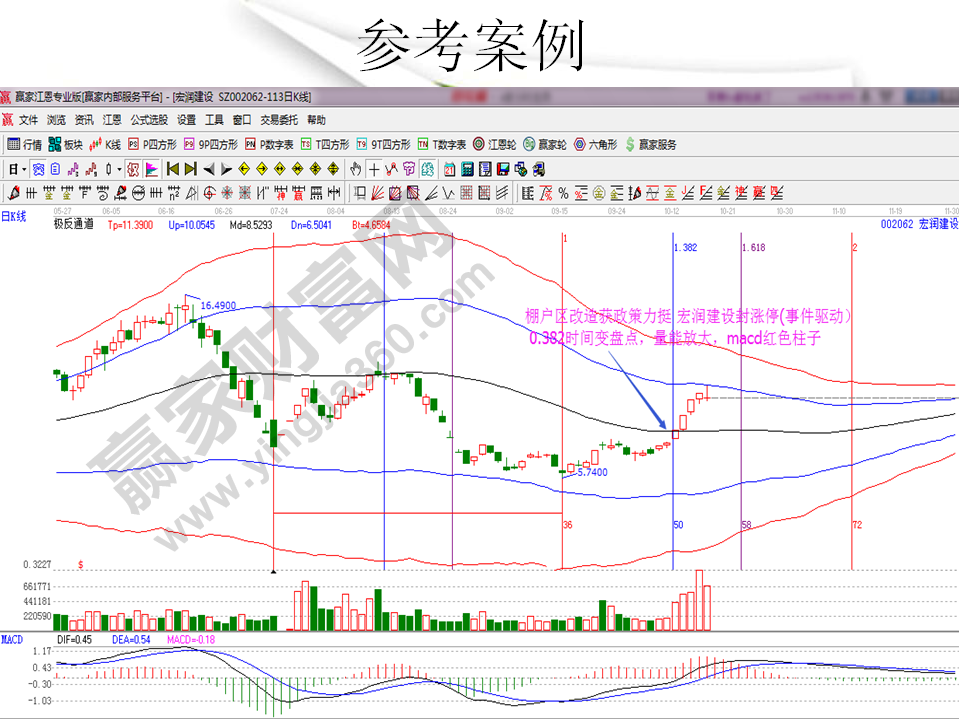The width and height of the screenshot is (960, 720).
Task: Click the jump-to-start playback arrow button
Action: 172,170
